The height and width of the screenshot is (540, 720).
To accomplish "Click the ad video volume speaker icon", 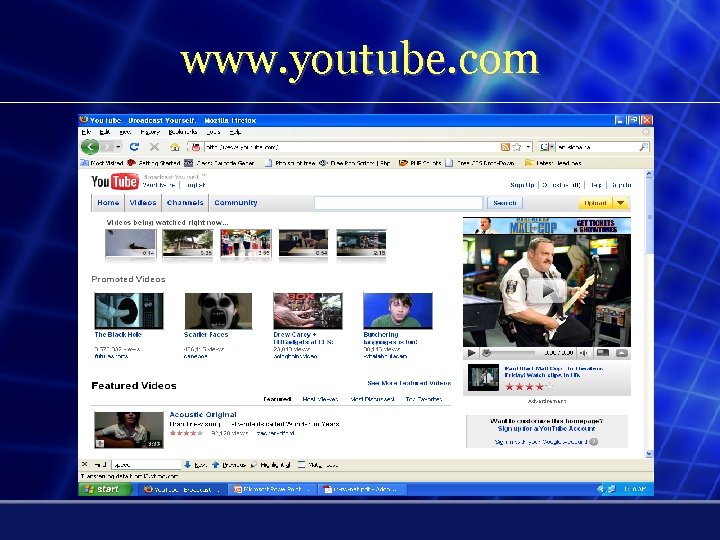I will tap(584, 353).
